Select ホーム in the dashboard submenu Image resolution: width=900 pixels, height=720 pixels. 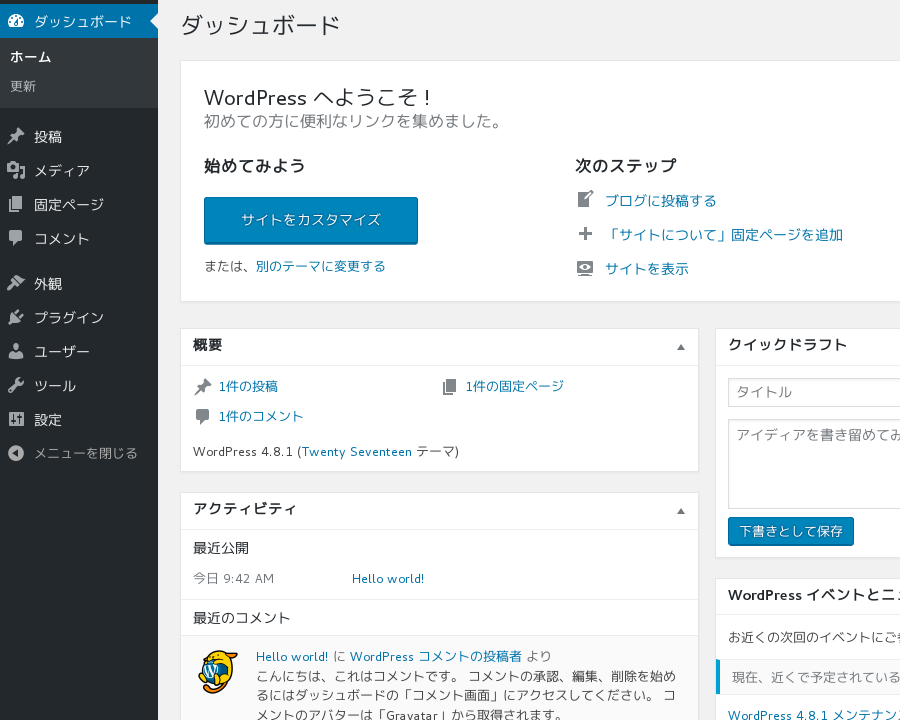pyautogui.click(x=30, y=57)
